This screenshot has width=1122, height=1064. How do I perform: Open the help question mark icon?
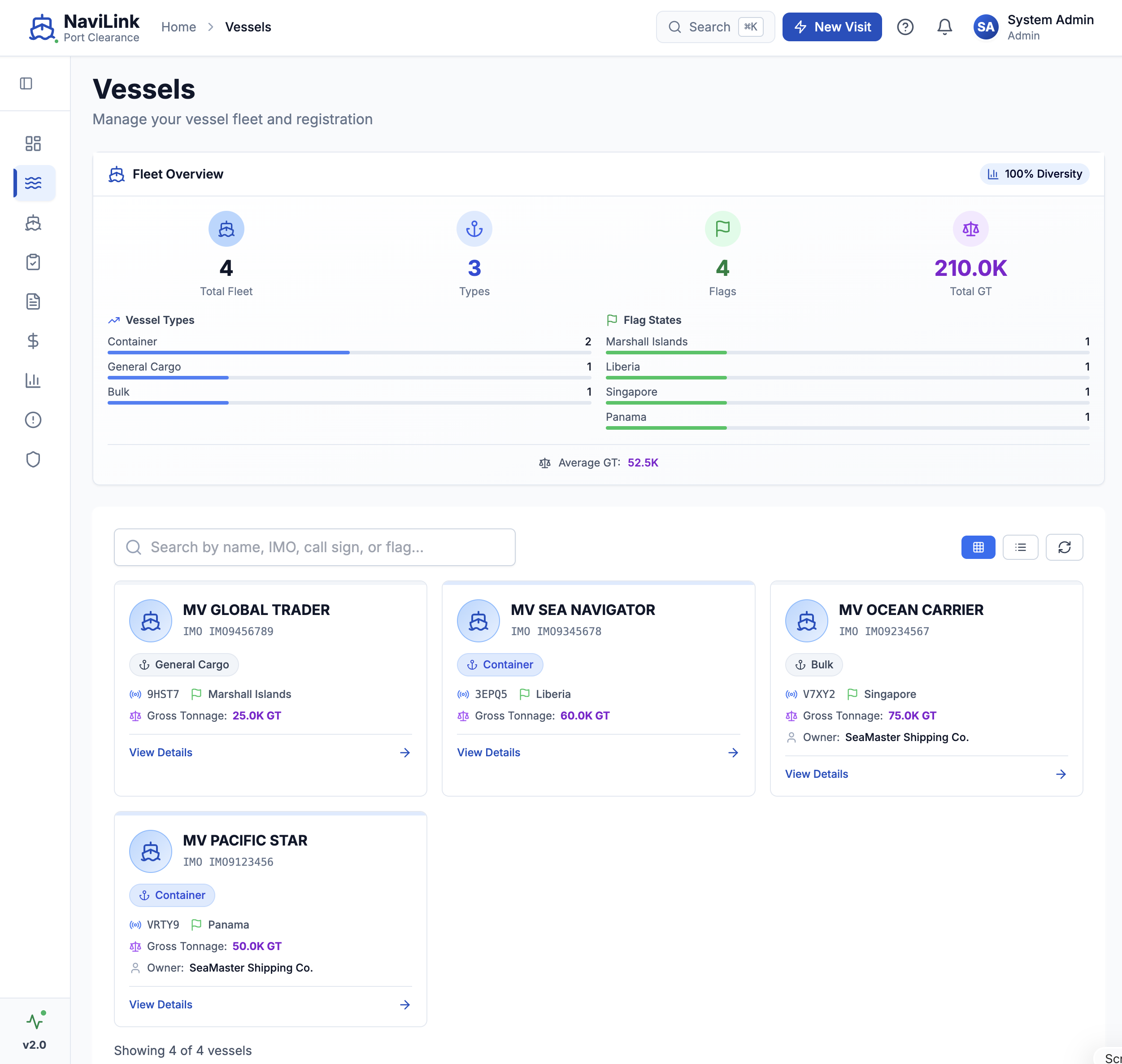pos(905,26)
